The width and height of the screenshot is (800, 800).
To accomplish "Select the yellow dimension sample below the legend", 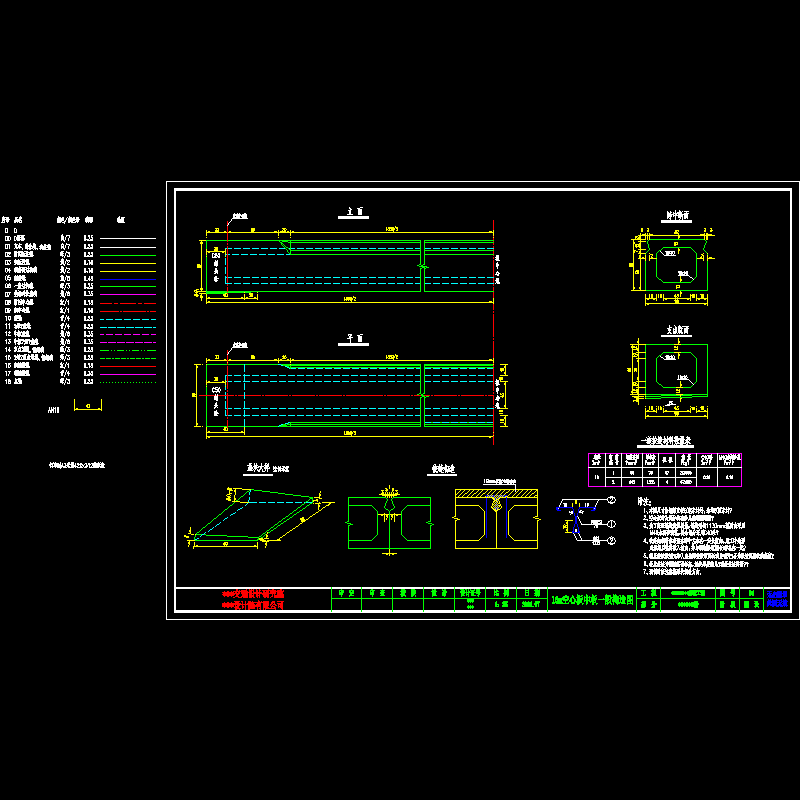I will click(x=88, y=409).
